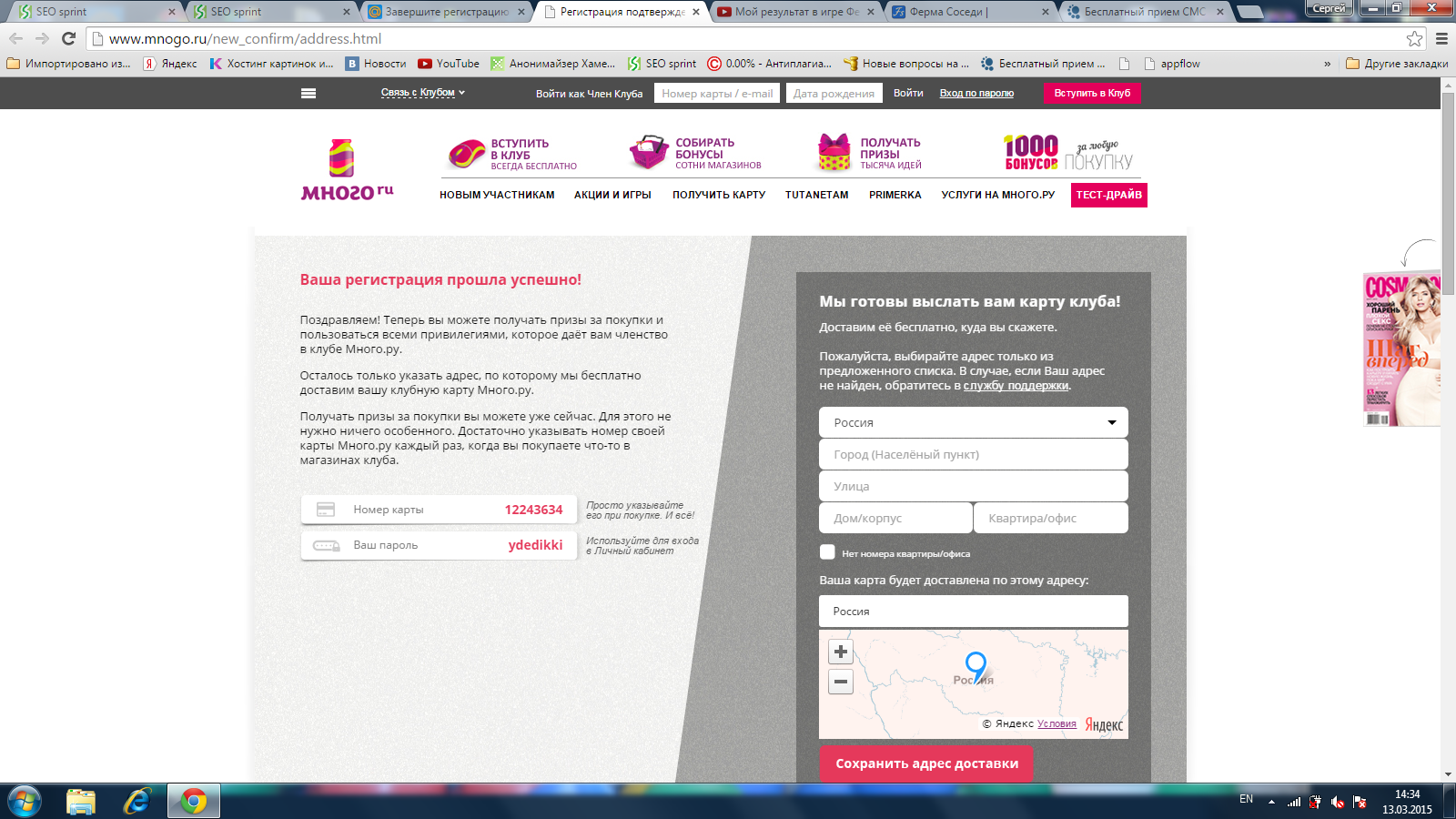Switch to 'Бесплатный прием СМС' tab
This screenshot has width=1456, height=819.
tap(1145, 12)
